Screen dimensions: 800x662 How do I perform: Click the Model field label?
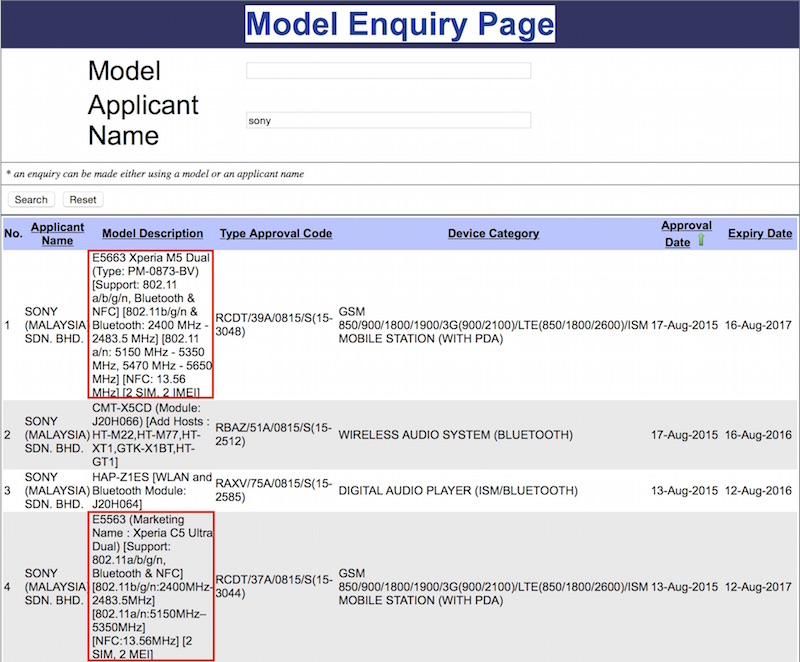tap(124, 70)
